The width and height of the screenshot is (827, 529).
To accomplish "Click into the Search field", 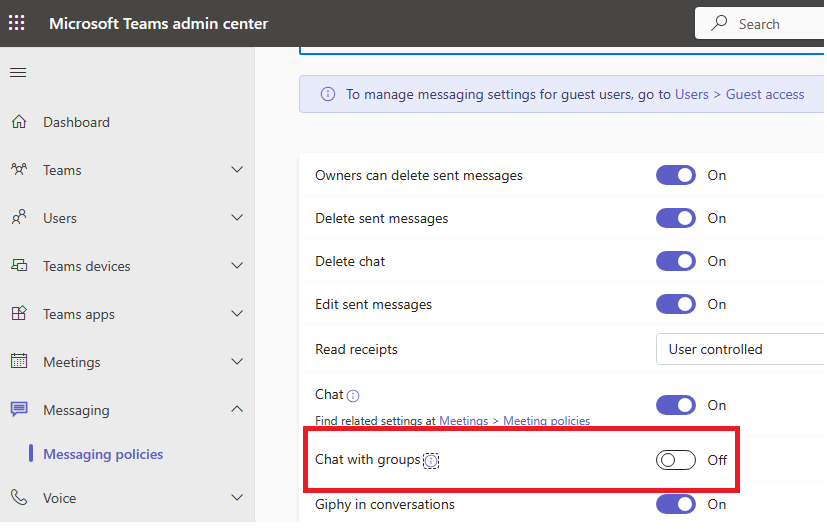I will (759, 24).
